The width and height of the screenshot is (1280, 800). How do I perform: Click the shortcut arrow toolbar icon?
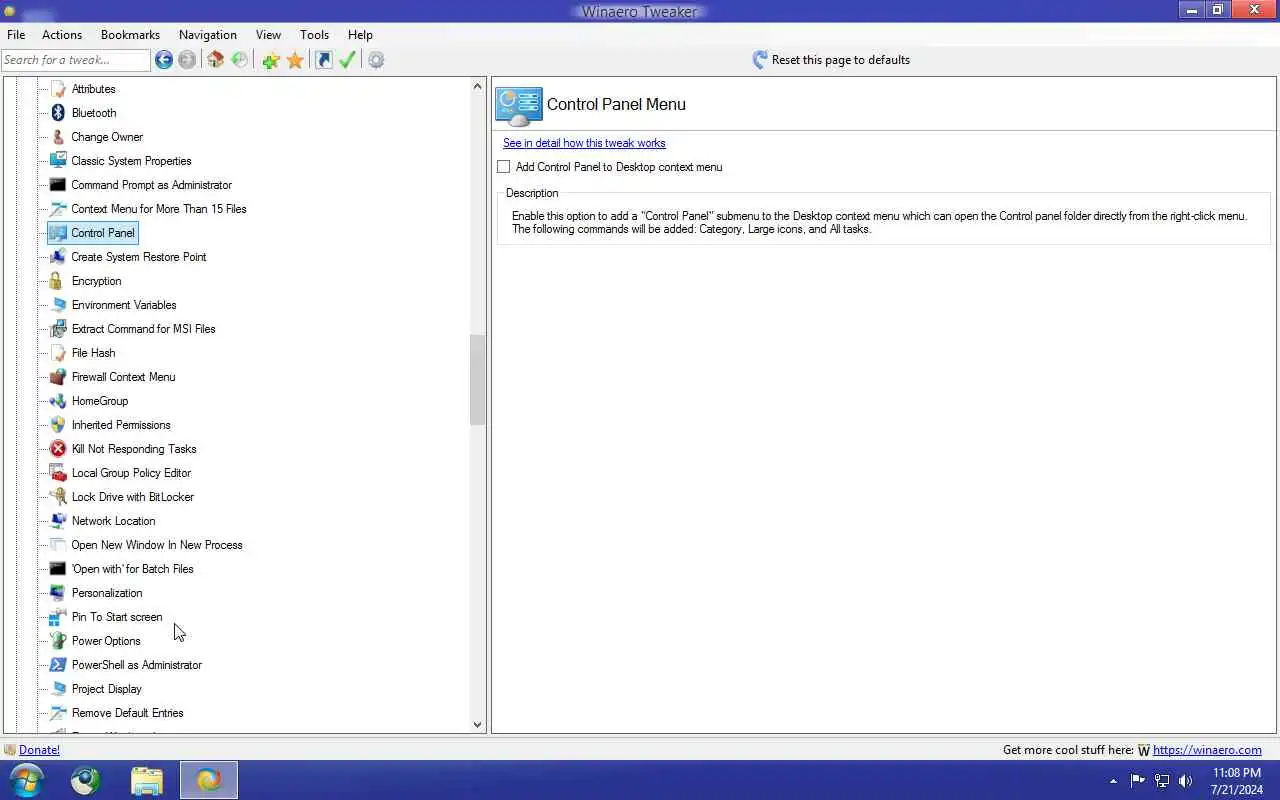click(323, 60)
